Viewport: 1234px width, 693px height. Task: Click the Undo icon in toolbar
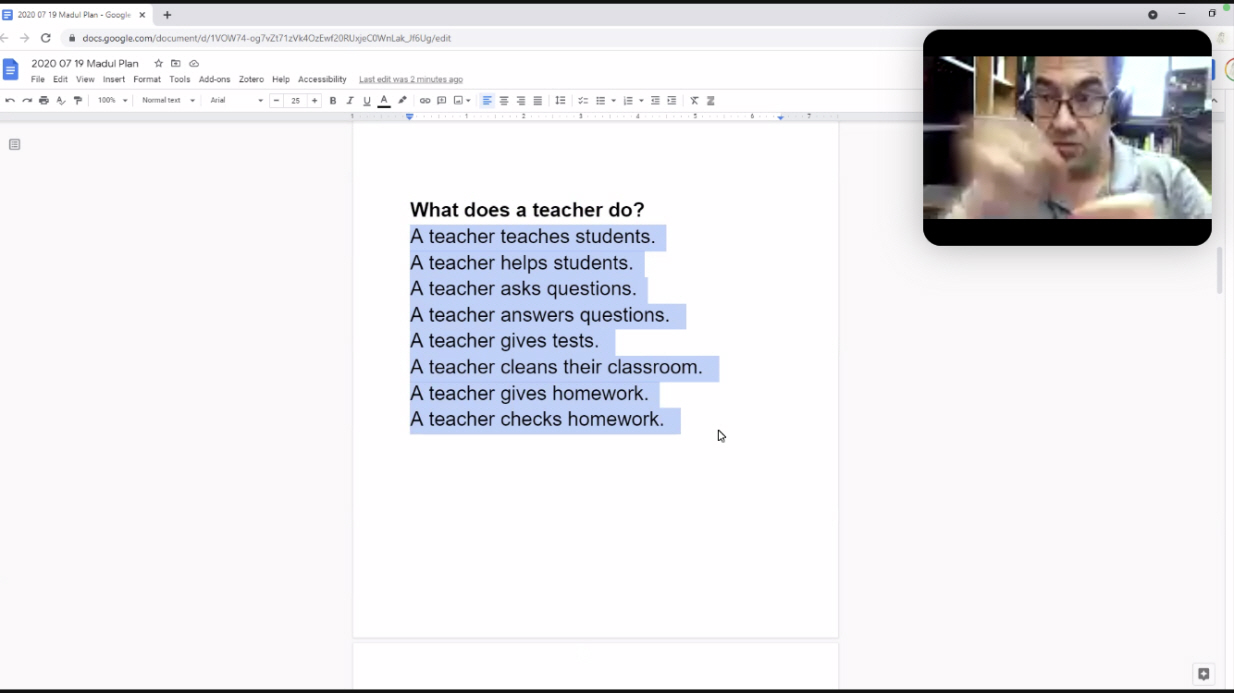pos(10,101)
